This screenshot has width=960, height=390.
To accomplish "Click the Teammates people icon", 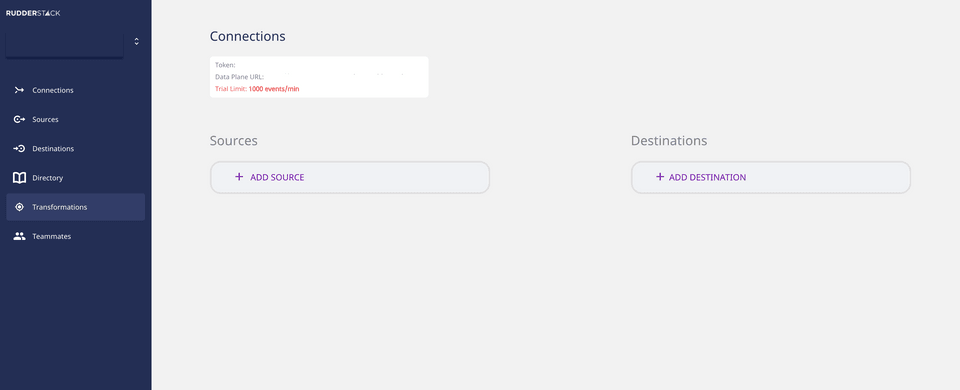I will click(20, 236).
